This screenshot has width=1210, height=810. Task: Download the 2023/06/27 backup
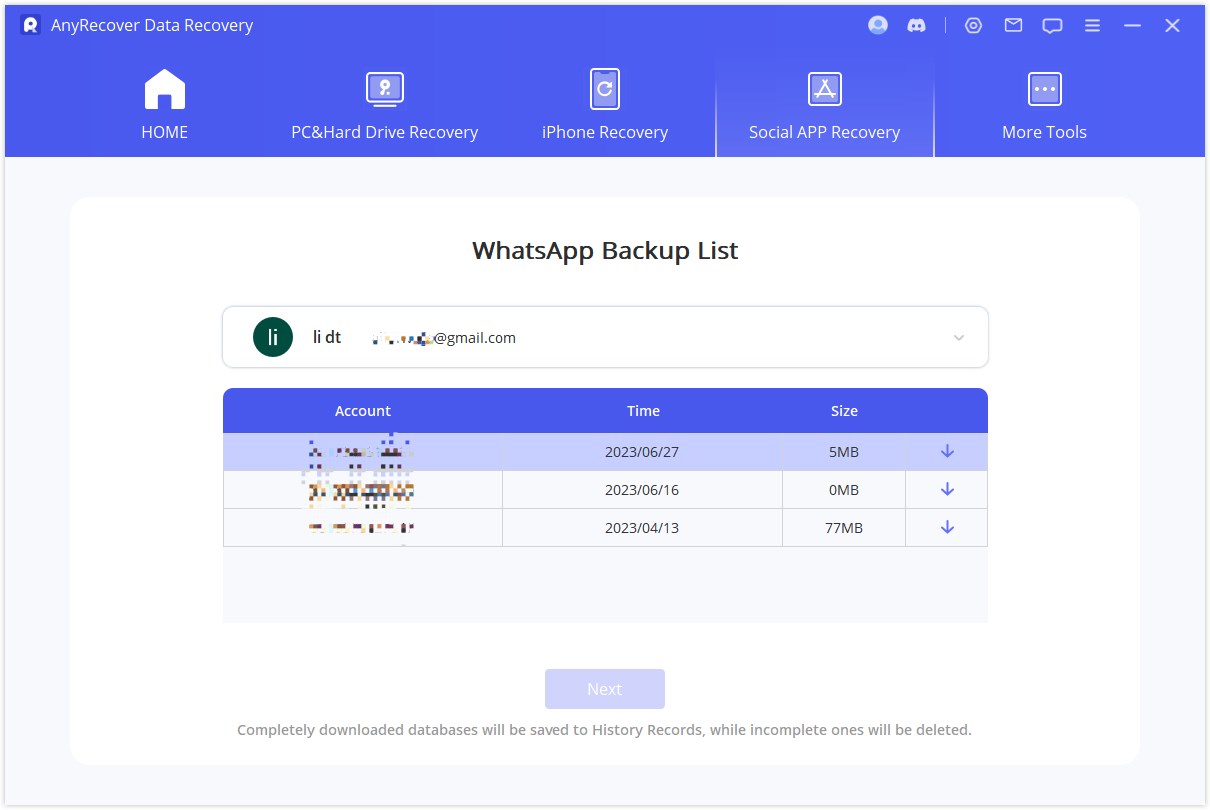pos(945,451)
